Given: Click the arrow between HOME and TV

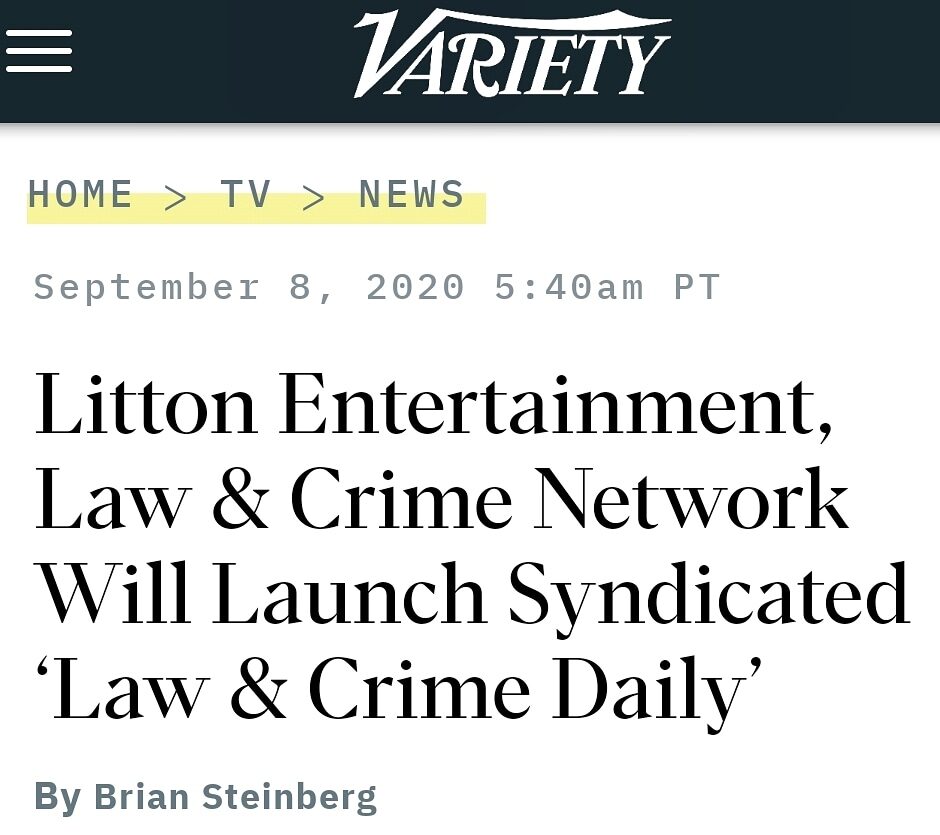Looking at the screenshot, I should (x=176, y=196).
